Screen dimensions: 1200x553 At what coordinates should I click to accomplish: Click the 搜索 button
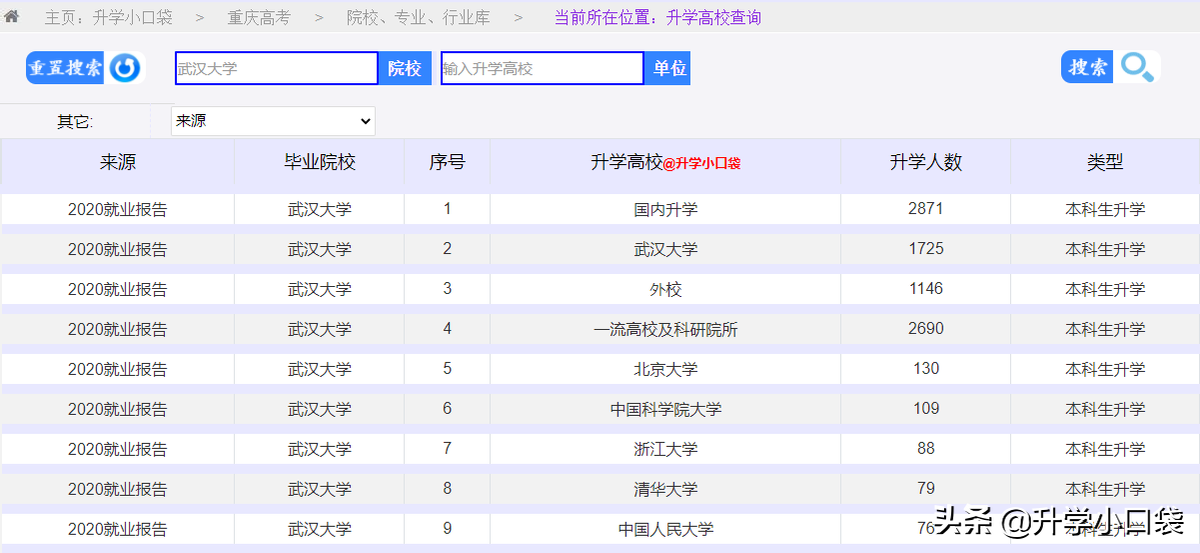pyautogui.click(x=1088, y=67)
